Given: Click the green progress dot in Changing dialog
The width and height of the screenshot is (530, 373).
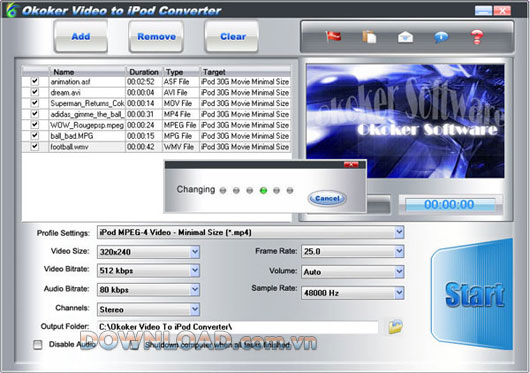Looking at the screenshot, I should 263,191.
